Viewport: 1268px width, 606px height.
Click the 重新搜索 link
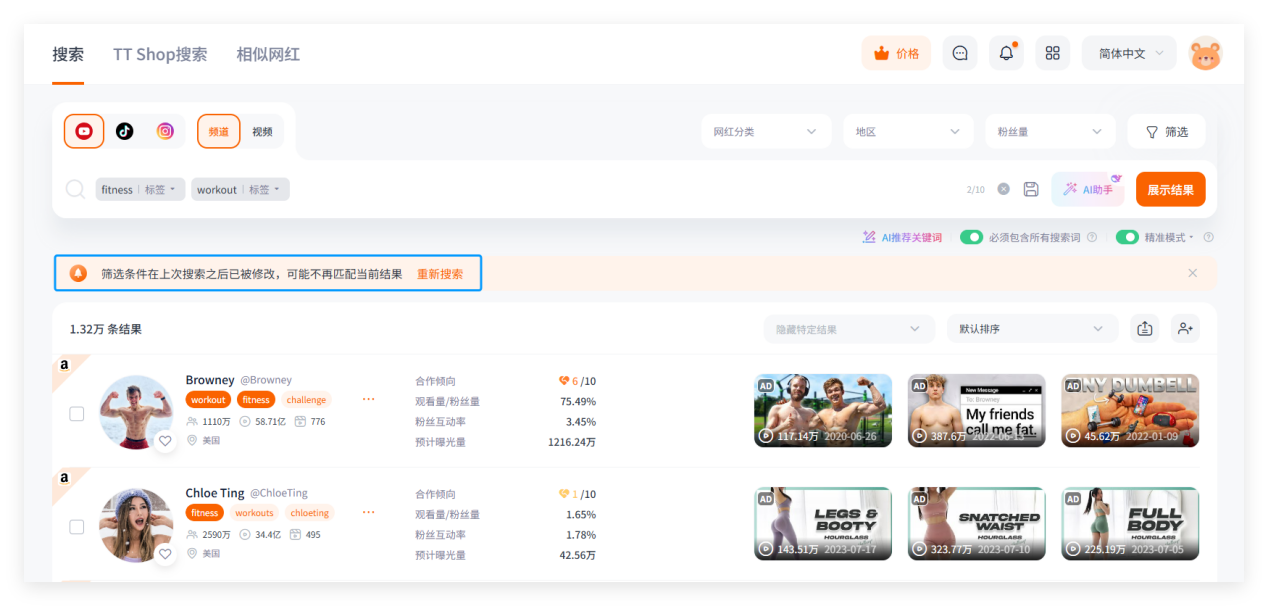pyautogui.click(x=440, y=273)
